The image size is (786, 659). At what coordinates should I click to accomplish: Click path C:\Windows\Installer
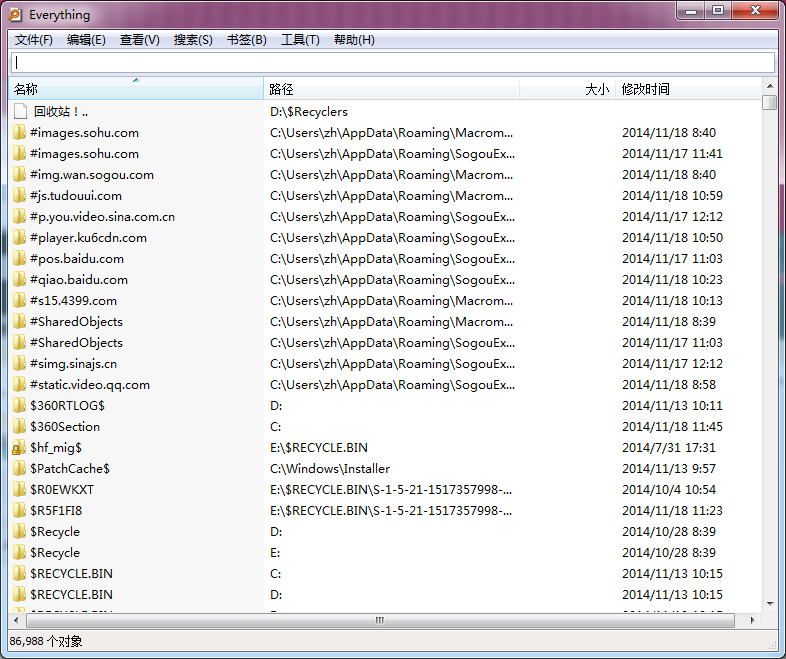[330, 469]
